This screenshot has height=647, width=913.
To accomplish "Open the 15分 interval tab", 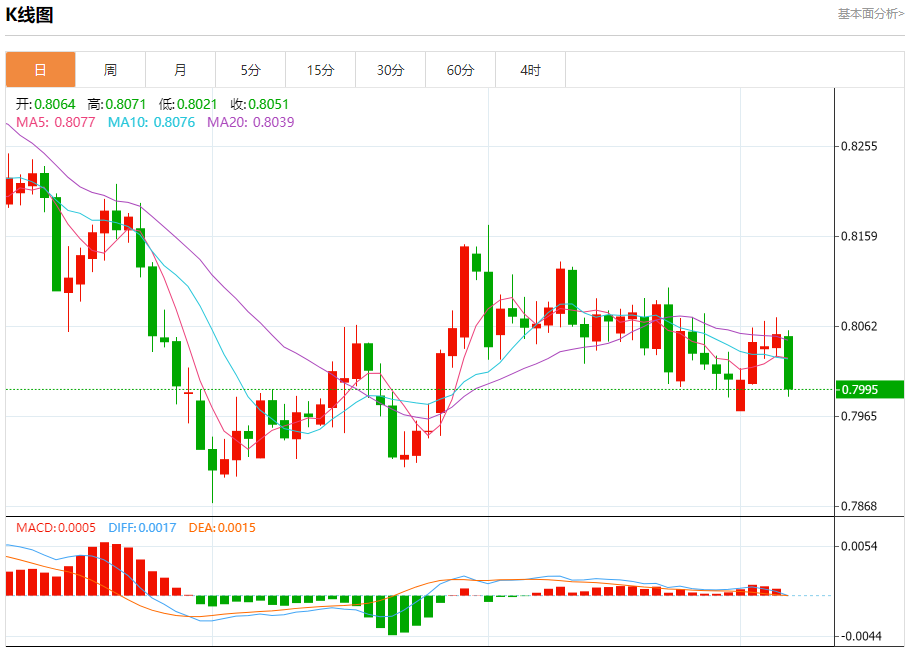I will point(320,70).
